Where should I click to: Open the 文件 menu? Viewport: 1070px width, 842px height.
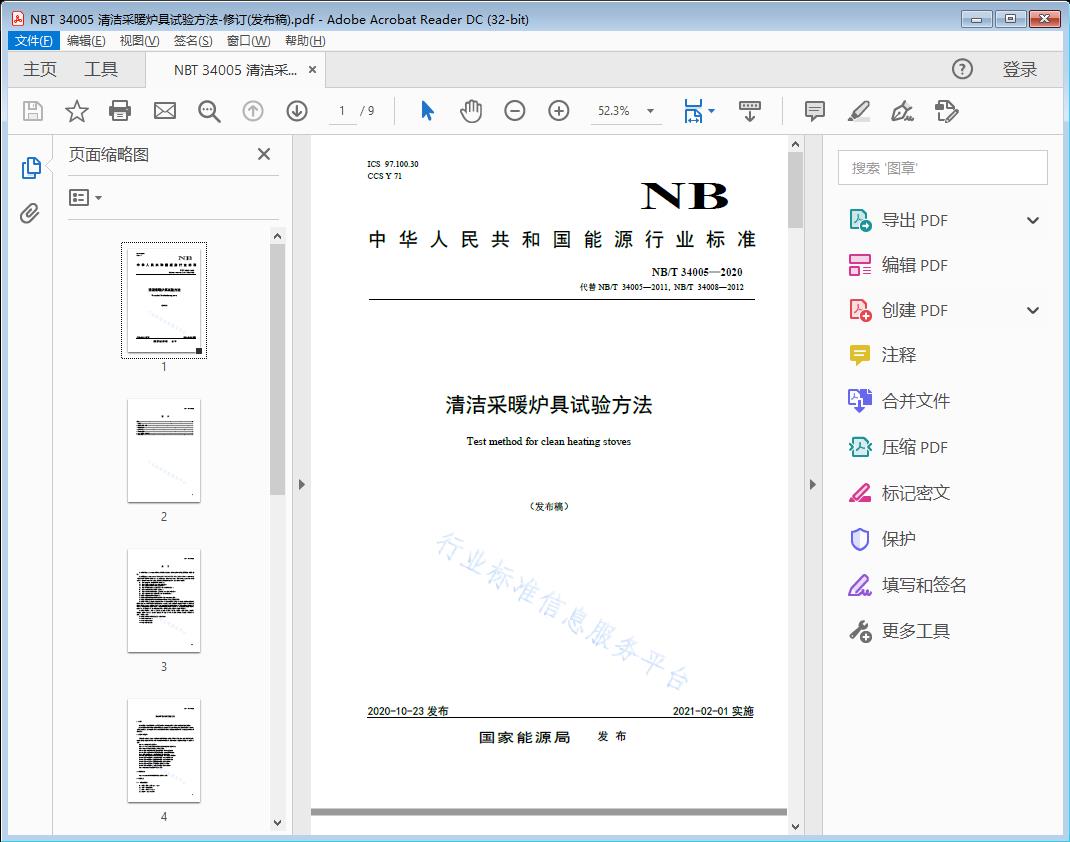pyautogui.click(x=33, y=40)
